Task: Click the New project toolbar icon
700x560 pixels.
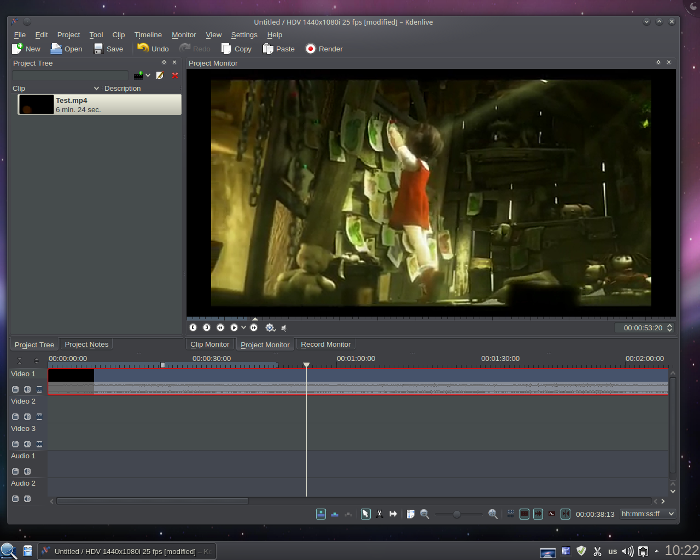Action: pyautogui.click(x=17, y=49)
